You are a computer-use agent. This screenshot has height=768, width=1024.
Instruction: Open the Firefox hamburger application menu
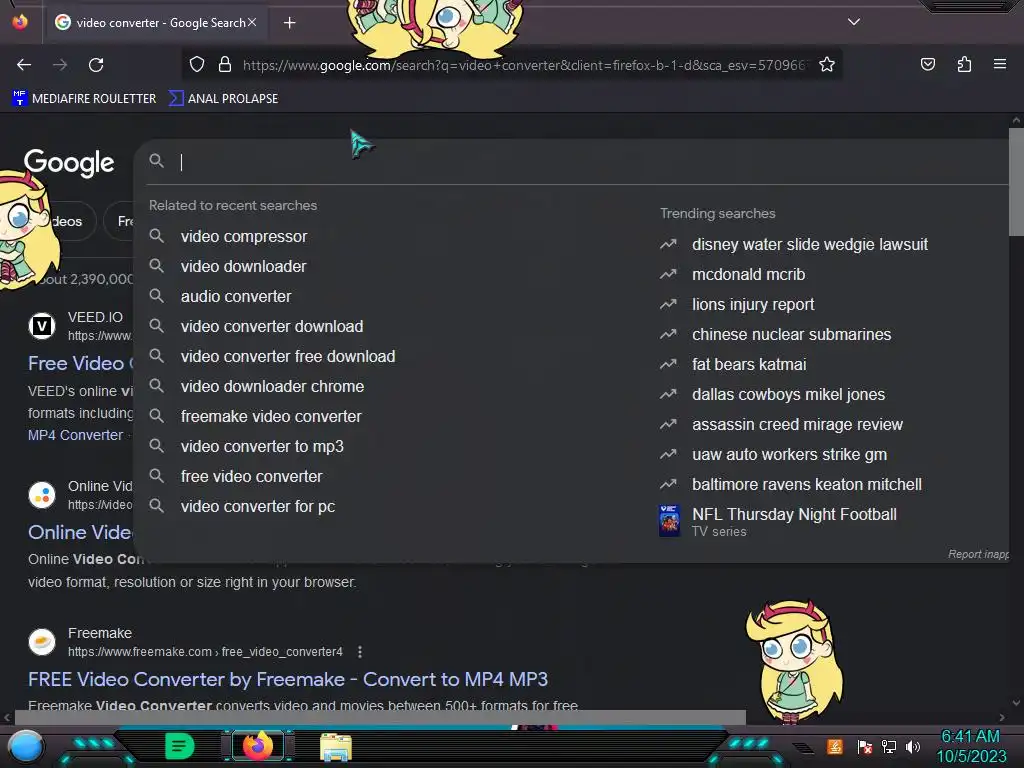999,64
